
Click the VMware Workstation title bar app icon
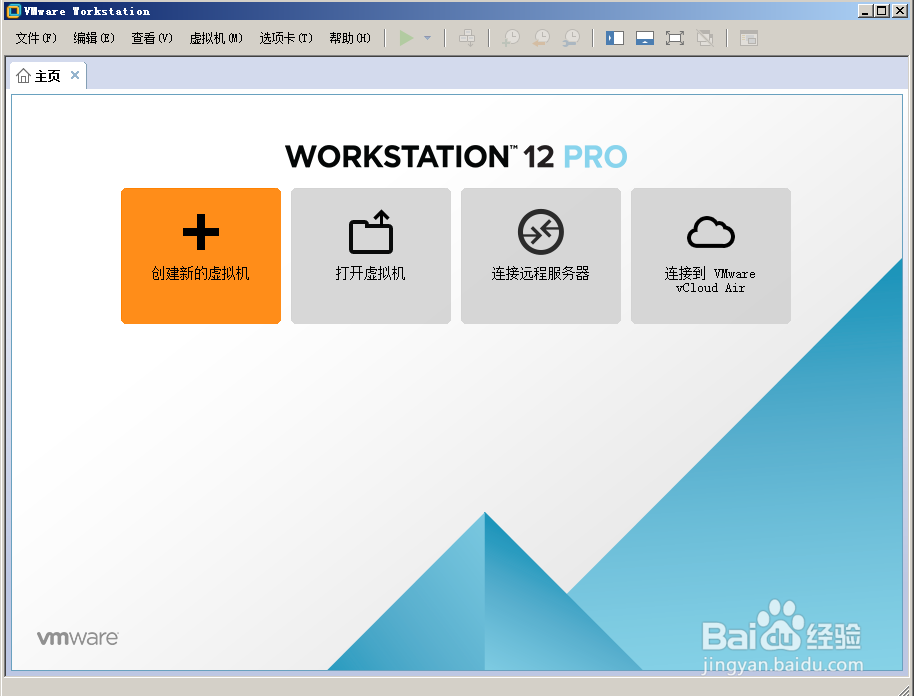(x=13, y=11)
